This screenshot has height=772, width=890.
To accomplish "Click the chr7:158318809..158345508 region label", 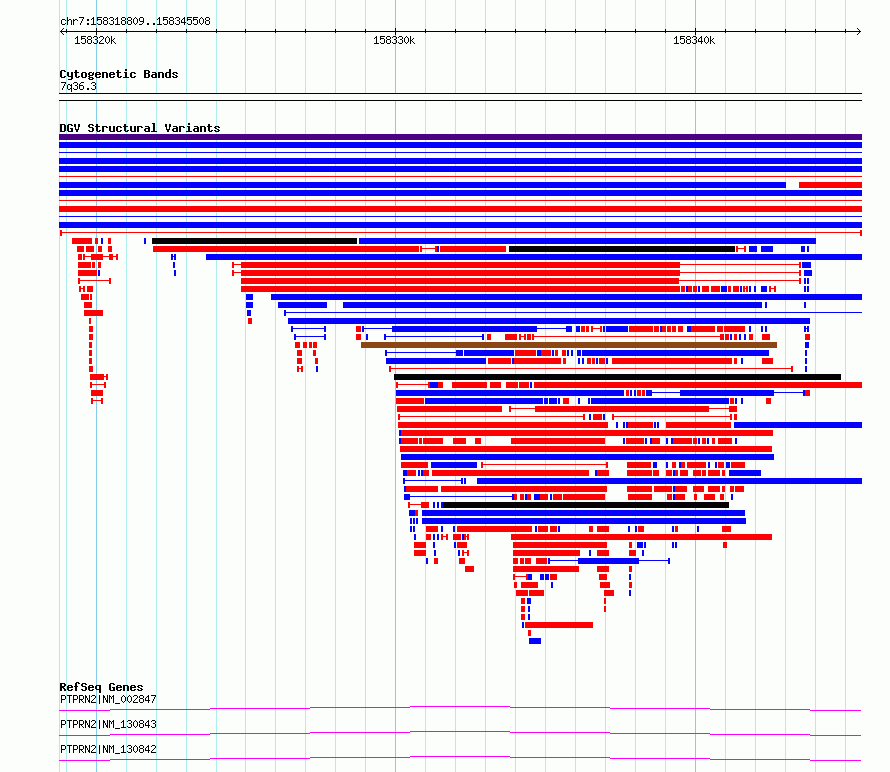I will [135, 21].
